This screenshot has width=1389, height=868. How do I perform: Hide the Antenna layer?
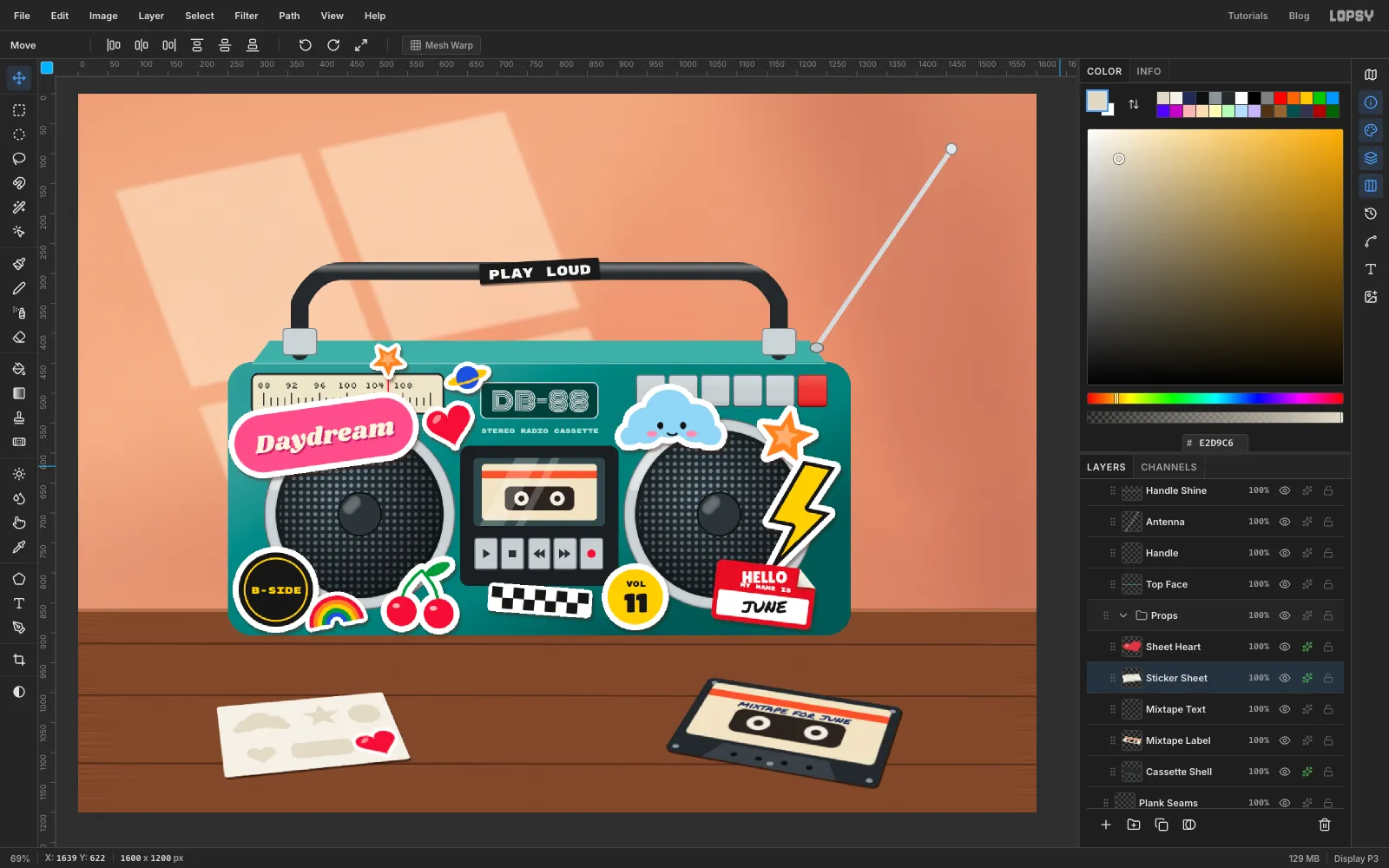tap(1285, 522)
